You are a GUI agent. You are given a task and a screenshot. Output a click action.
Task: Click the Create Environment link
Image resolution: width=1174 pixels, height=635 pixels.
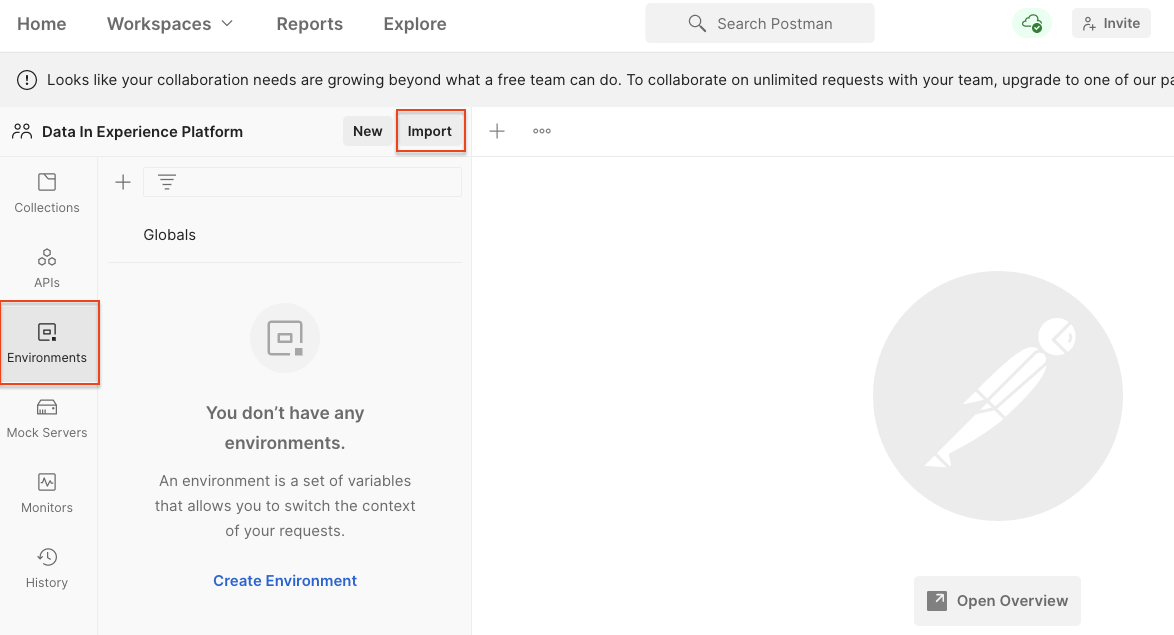(x=285, y=581)
